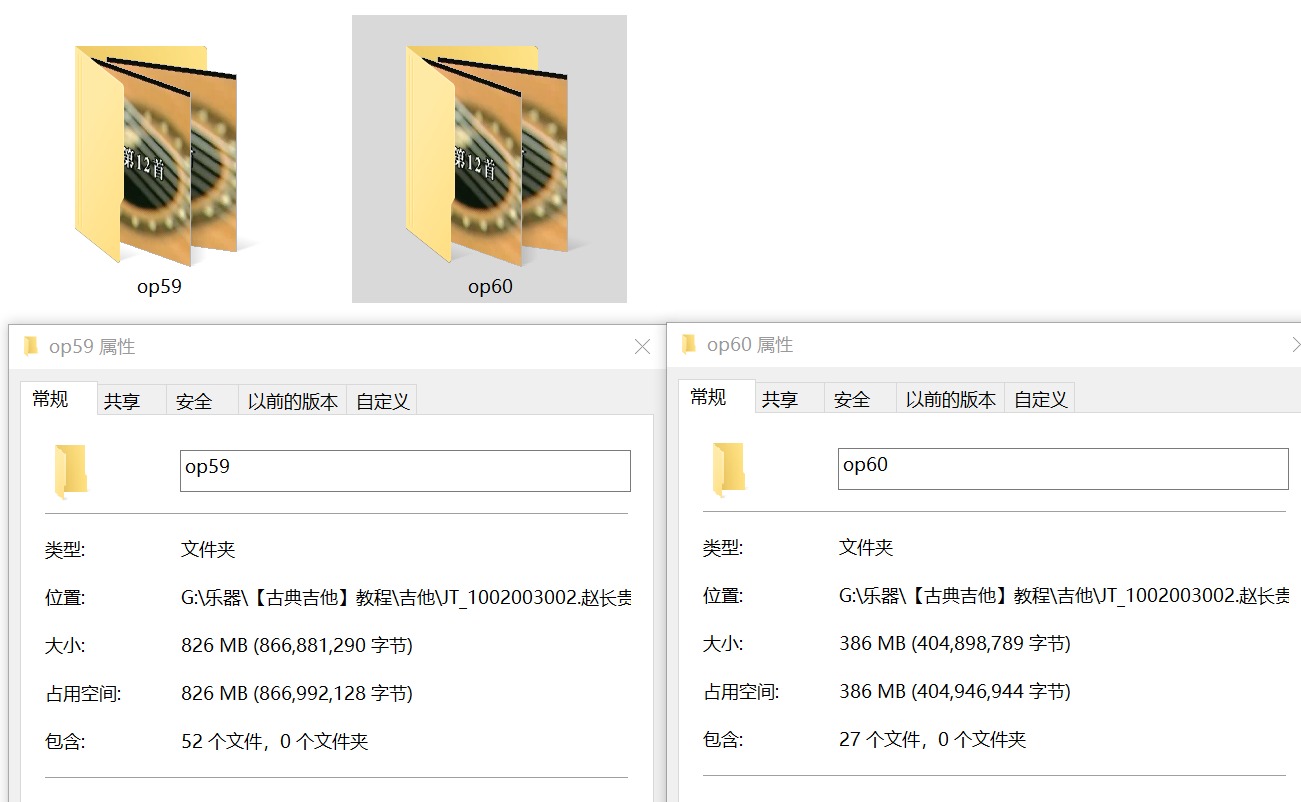
Task: Click the op59 label under the folder
Action: pos(159,287)
